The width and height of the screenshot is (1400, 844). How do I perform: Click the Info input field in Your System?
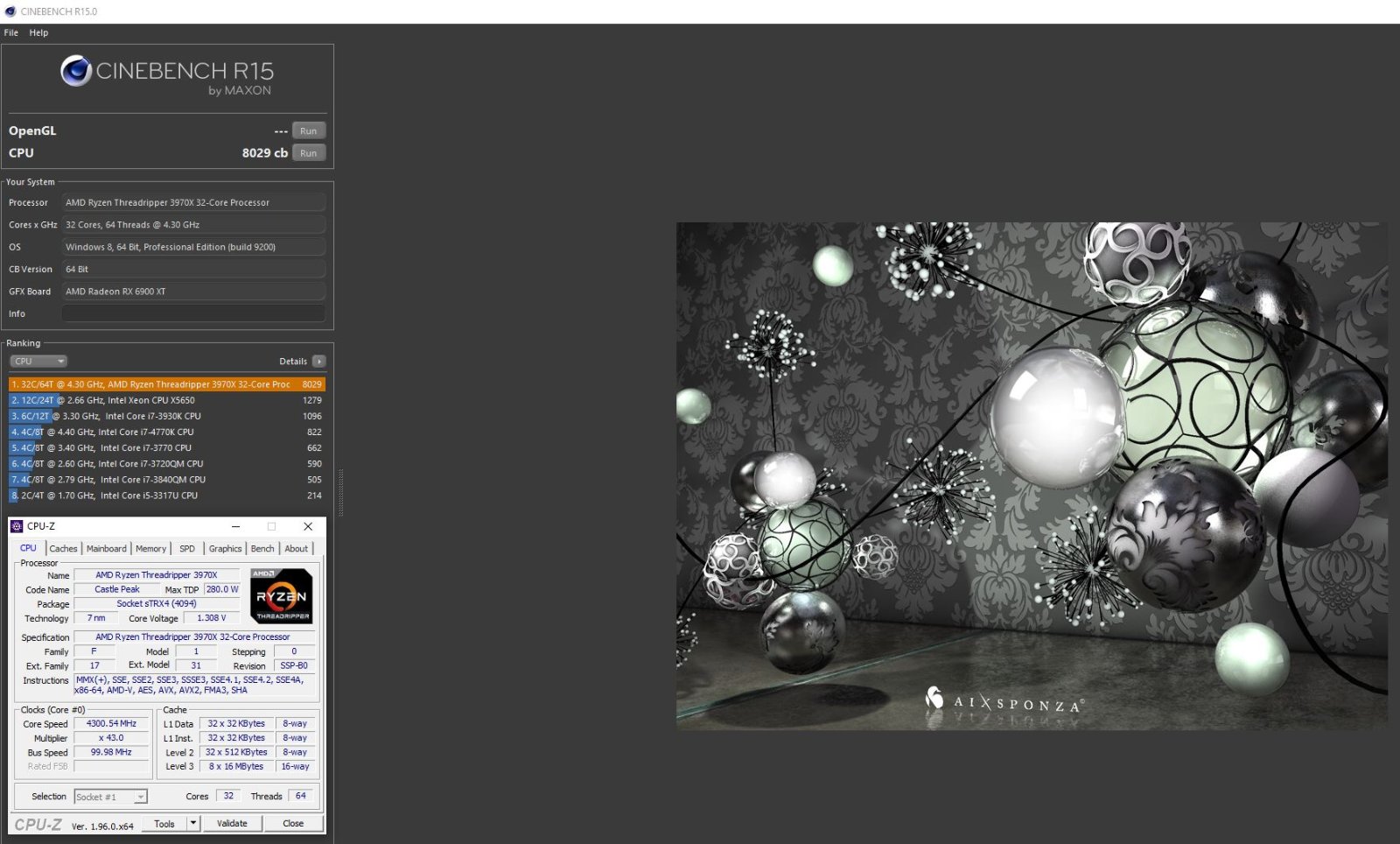click(x=193, y=313)
